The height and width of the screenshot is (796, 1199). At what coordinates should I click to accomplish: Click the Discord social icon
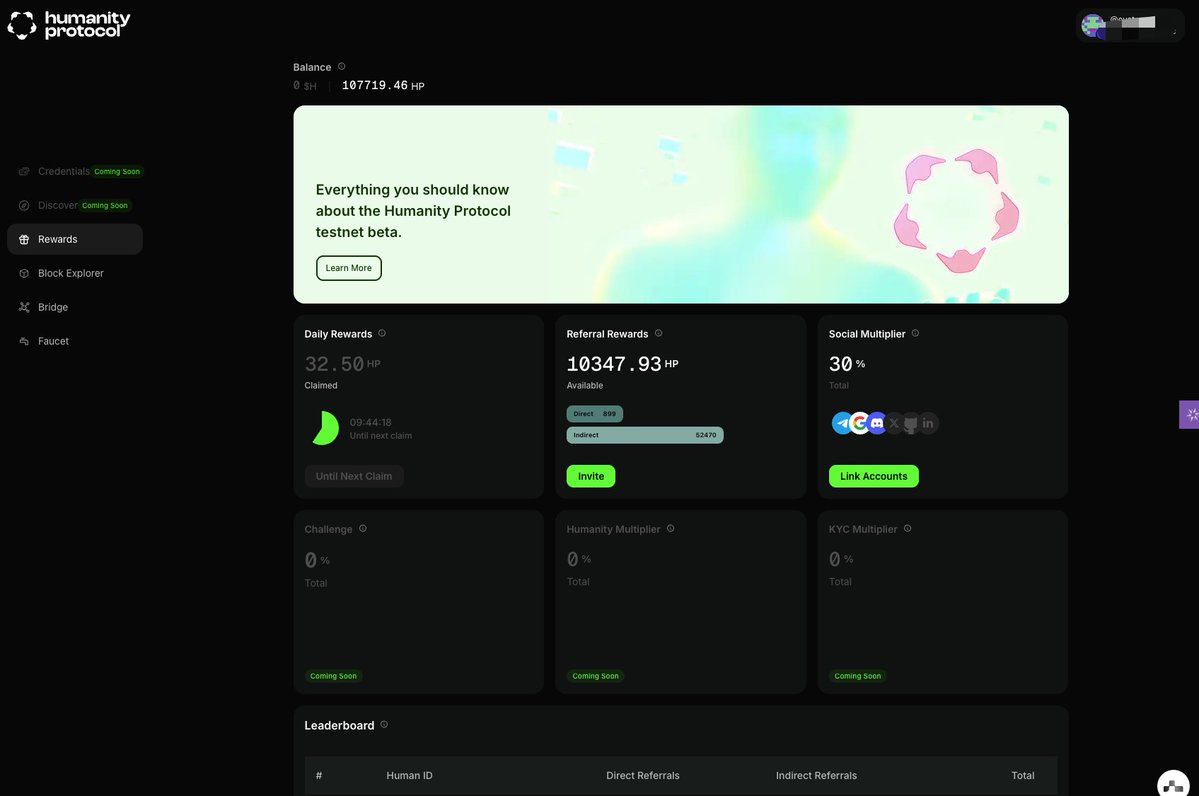click(877, 423)
